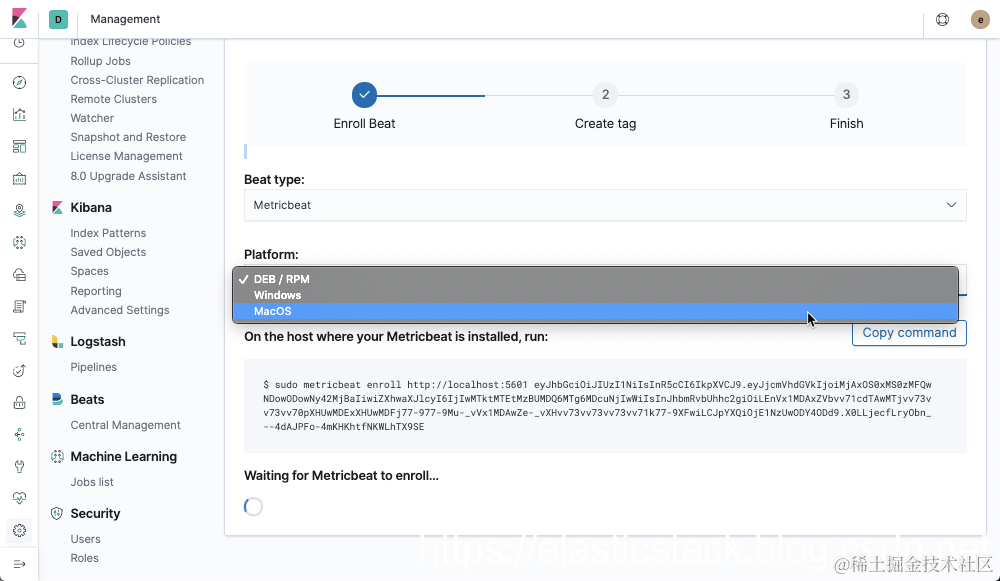Open Snapshot and Restore
The width and height of the screenshot is (1000, 581).
128,138
